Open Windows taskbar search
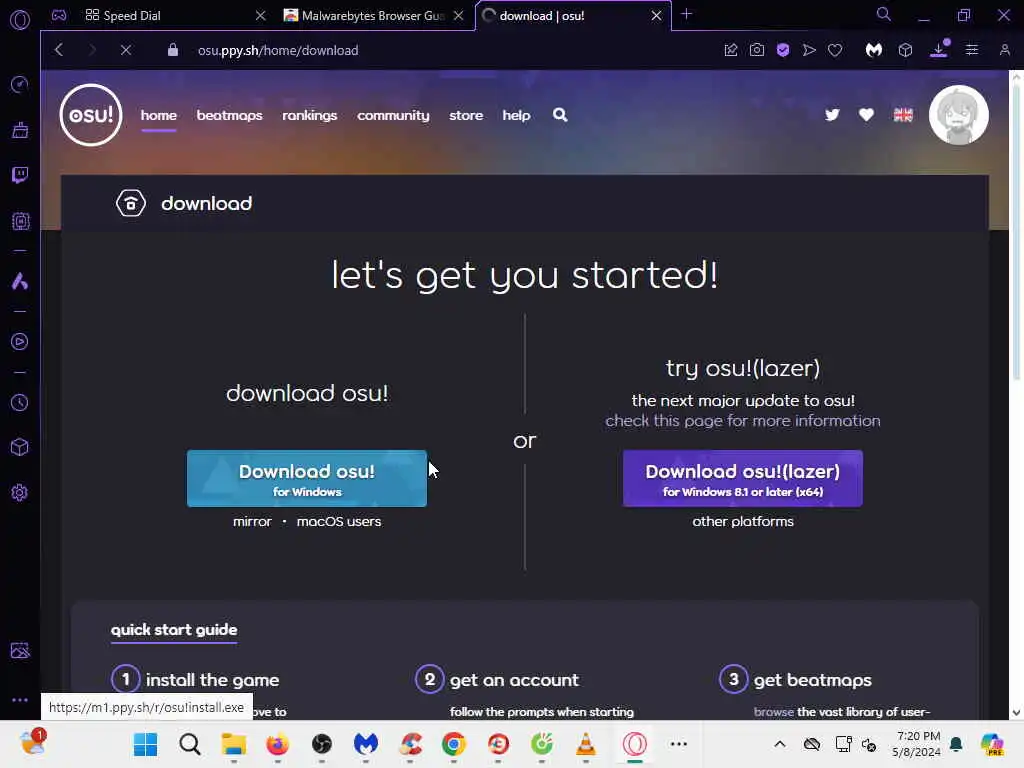Screen dimensions: 1024x768 [x=189, y=744]
